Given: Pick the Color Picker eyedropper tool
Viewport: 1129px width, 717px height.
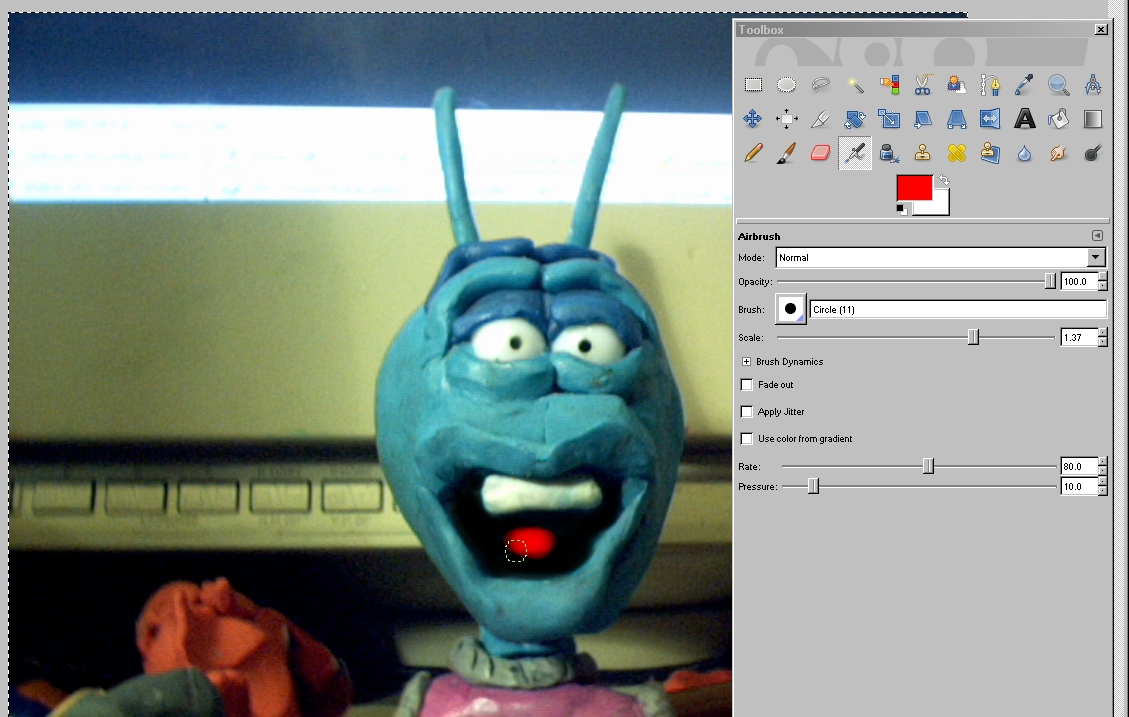Looking at the screenshot, I should click(1024, 86).
